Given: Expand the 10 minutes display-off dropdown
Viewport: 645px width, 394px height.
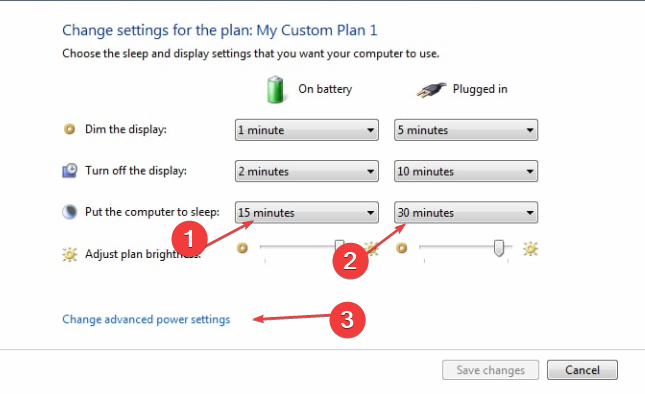Looking at the screenshot, I should [466, 171].
